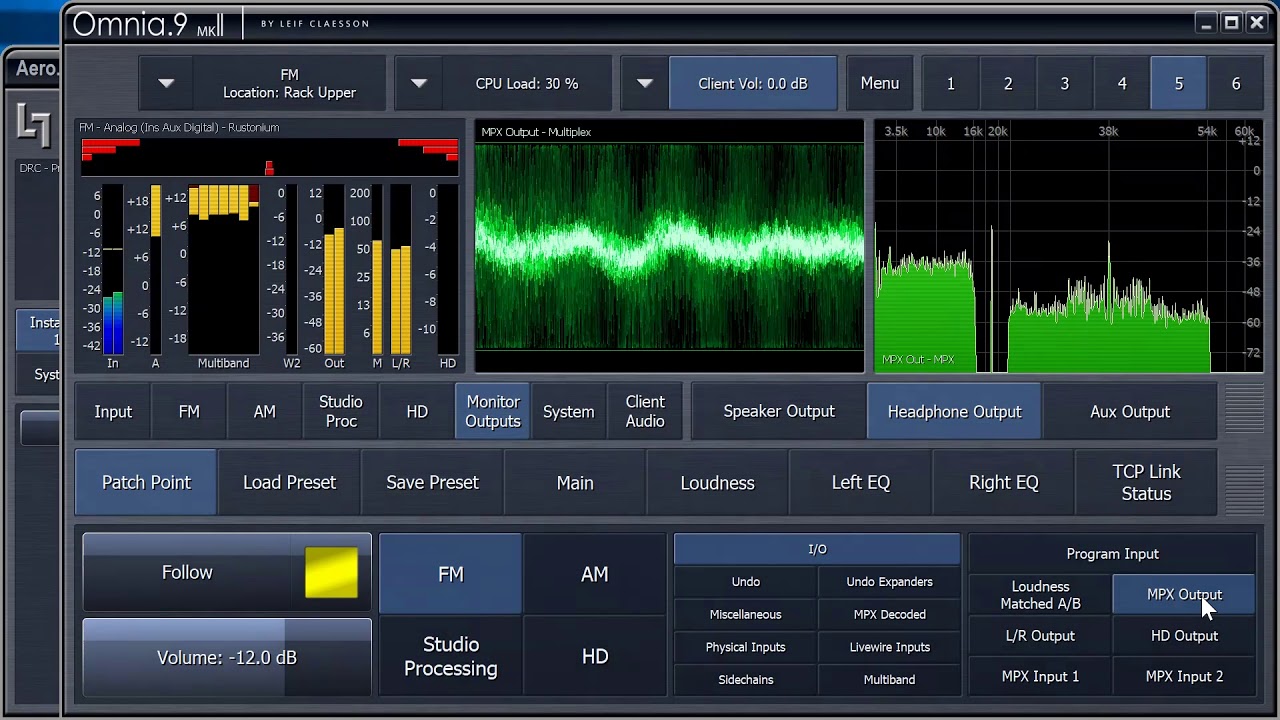Toggle the yellow Follow indicator

[331, 572]
